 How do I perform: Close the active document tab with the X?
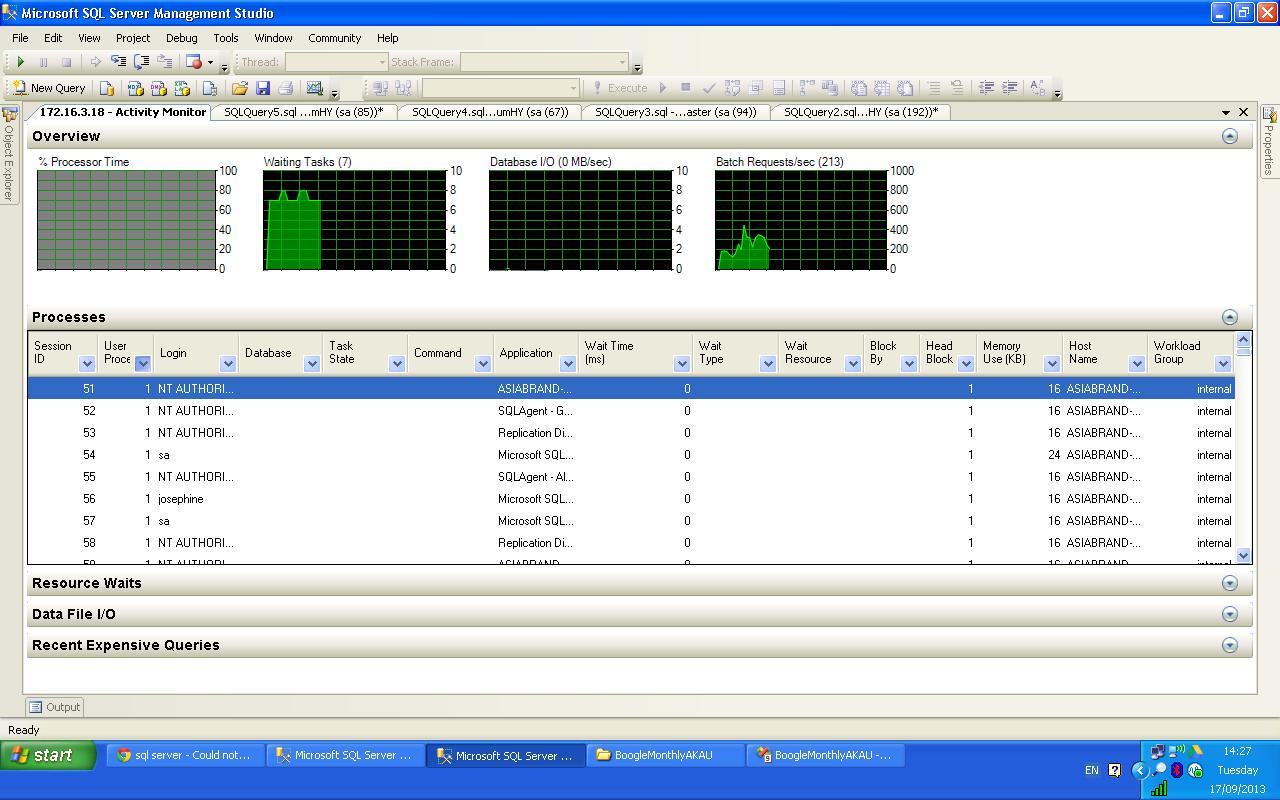1244,112
